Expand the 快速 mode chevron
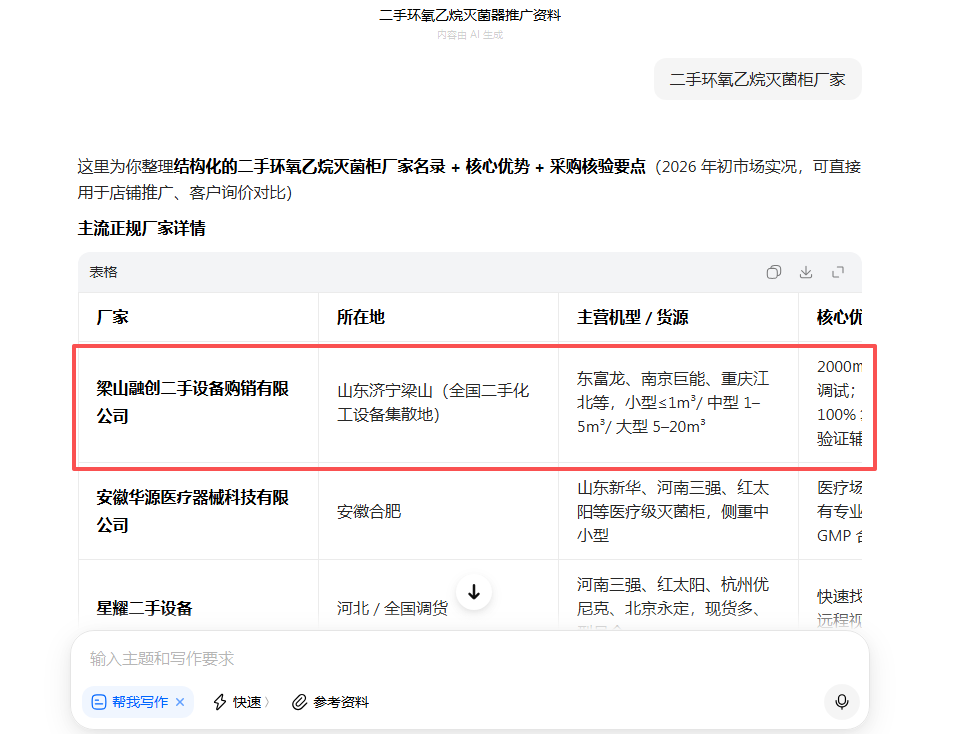This screenshot has width=957, height=734. 267,702
